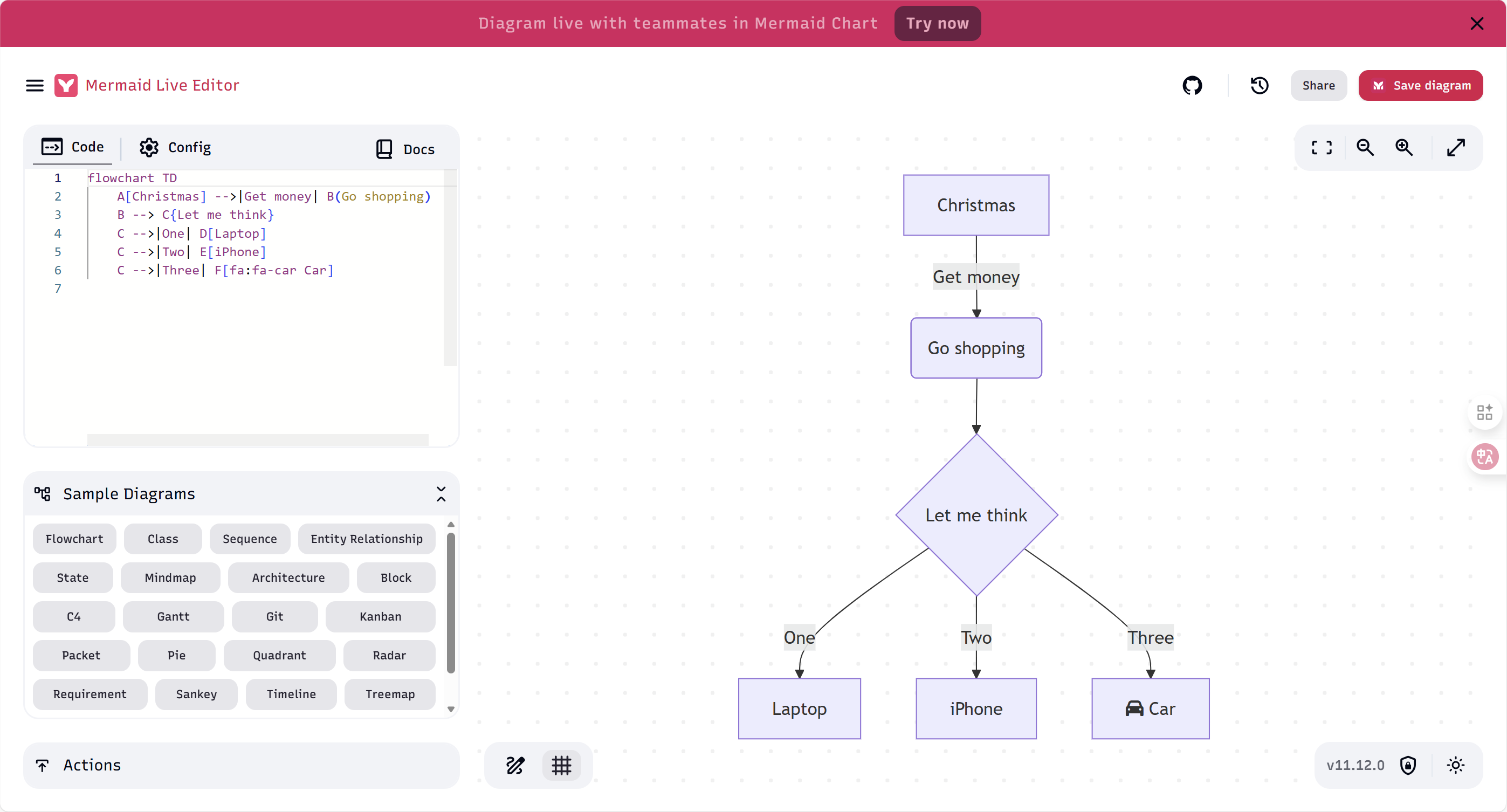Select the Code tab
1507x812 pixels.
tap(73, 147)
